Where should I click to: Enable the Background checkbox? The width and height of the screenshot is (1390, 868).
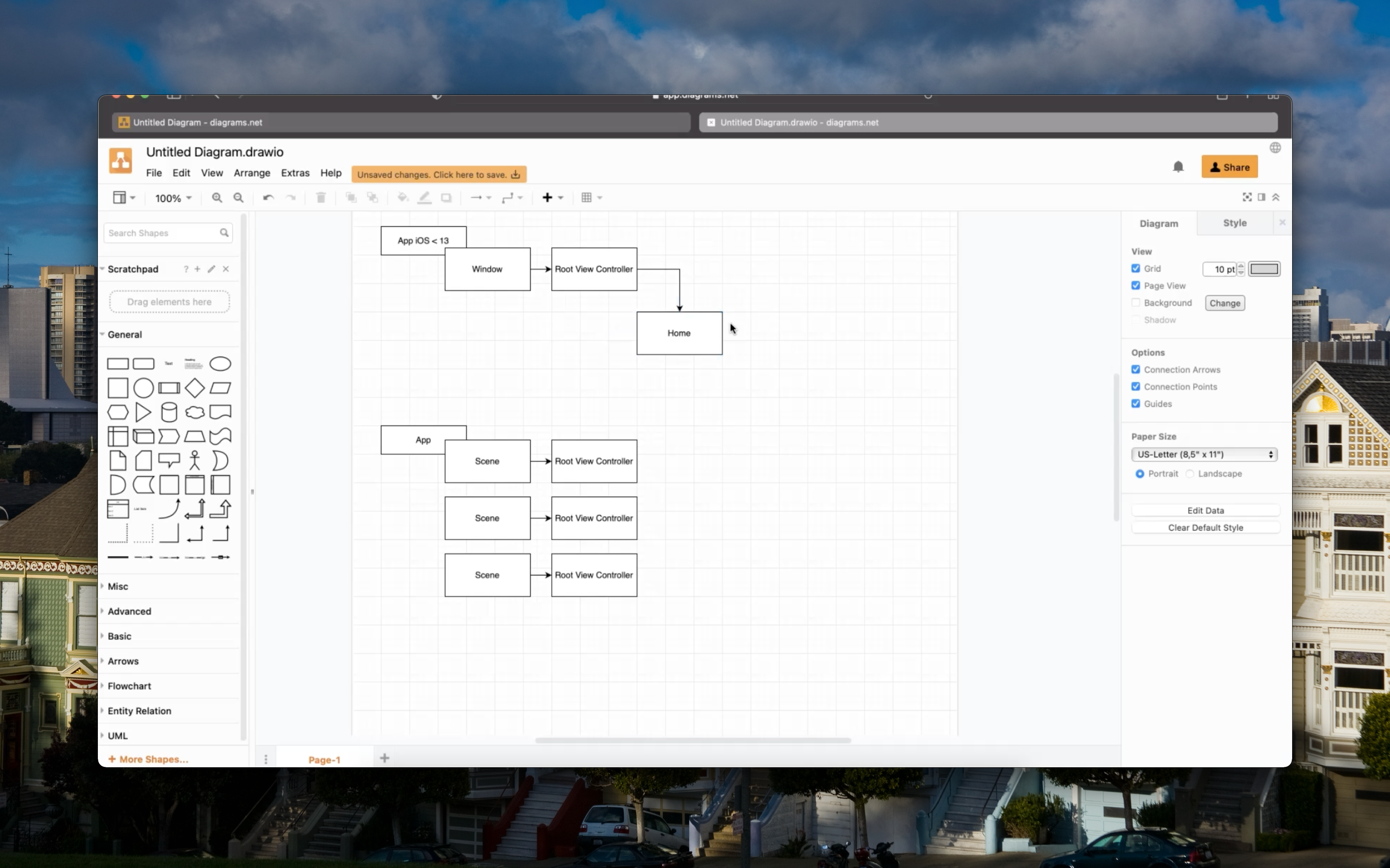1136,303
